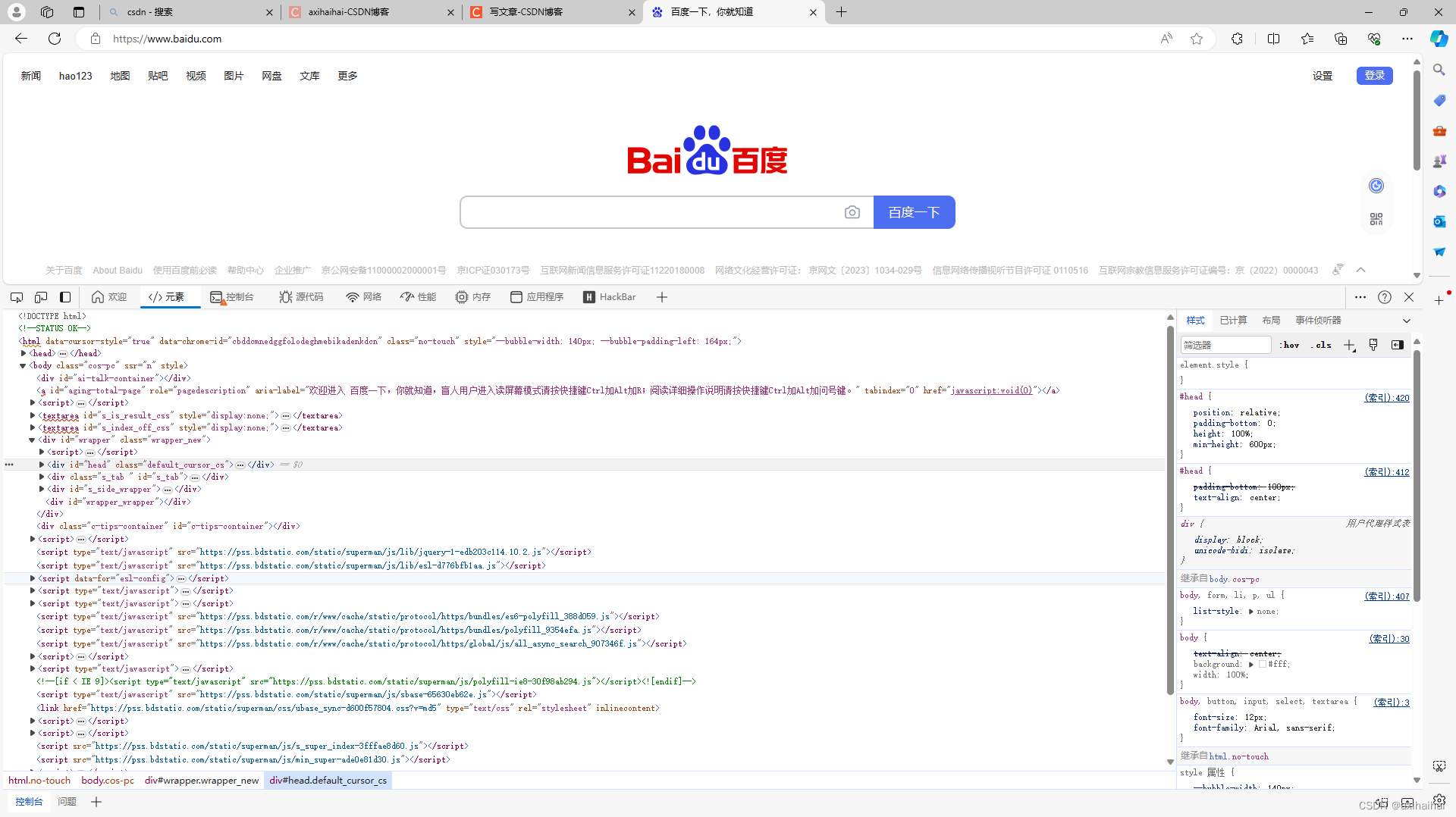
Task: Open the Microsoft 365 sidebar icon
Action: pos(1439,191)
